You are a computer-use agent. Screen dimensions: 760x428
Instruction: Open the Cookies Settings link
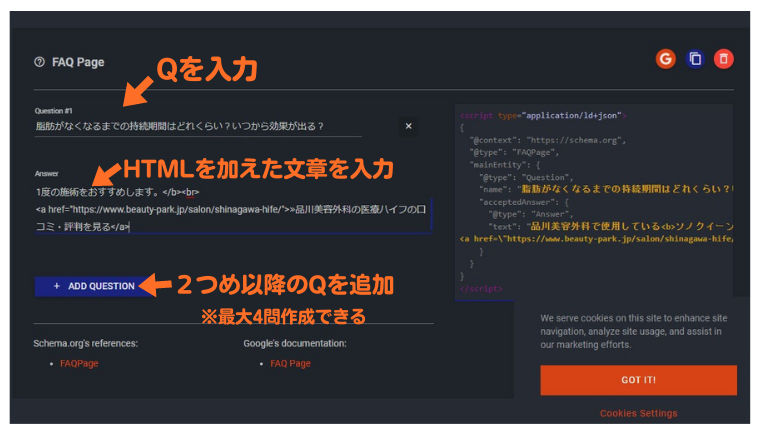[x=638, y=413]
